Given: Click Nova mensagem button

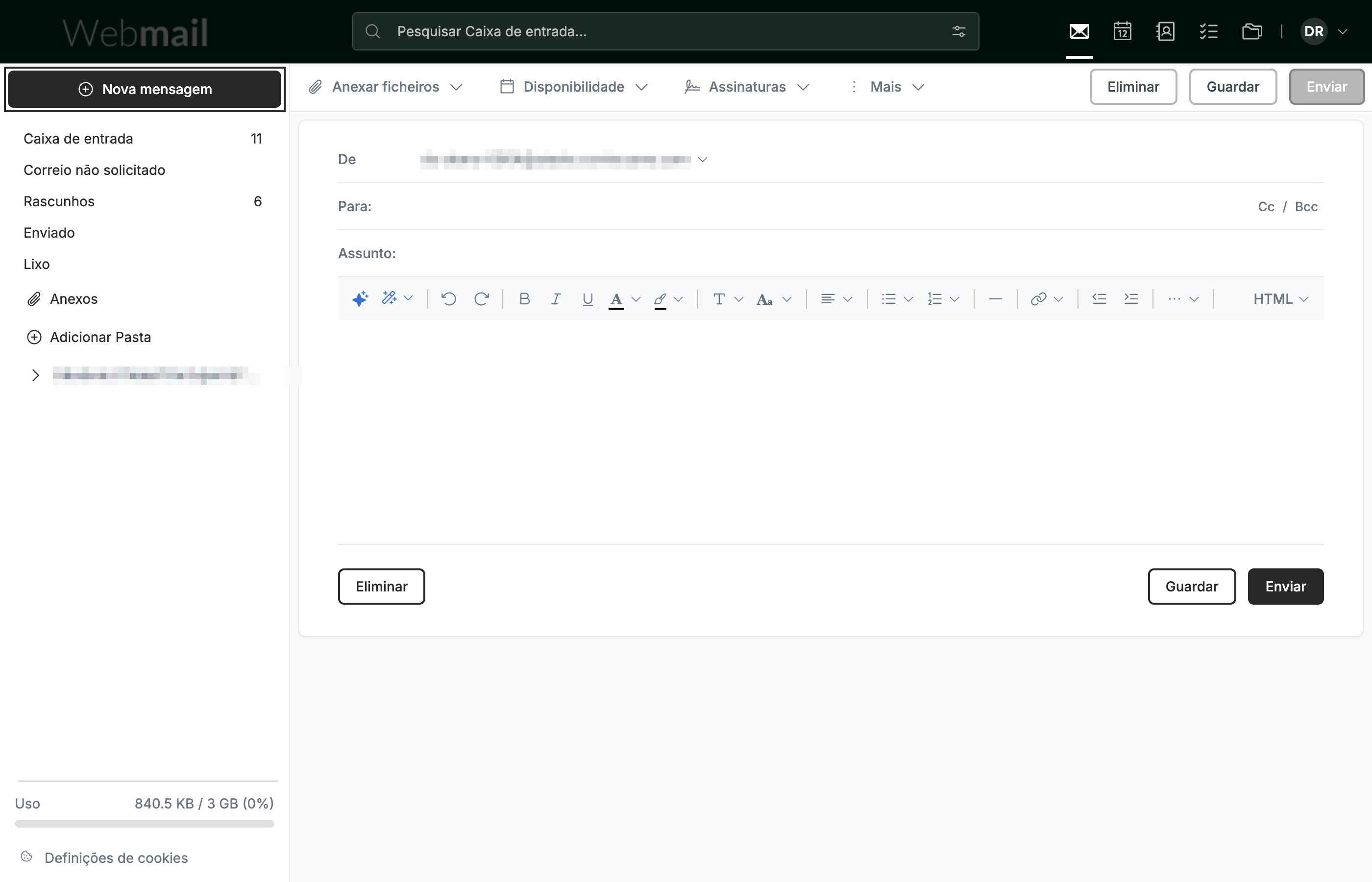Looking at the screenshot, I should [x=144, y=89].
